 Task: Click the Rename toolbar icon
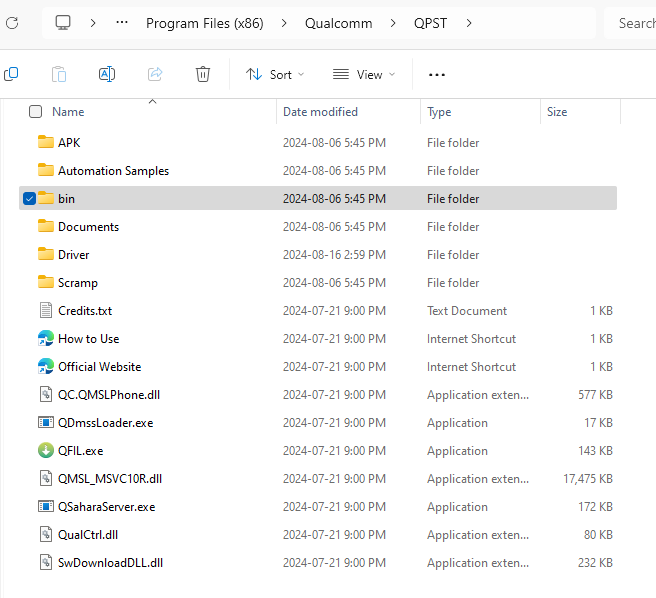click(107, 74)
